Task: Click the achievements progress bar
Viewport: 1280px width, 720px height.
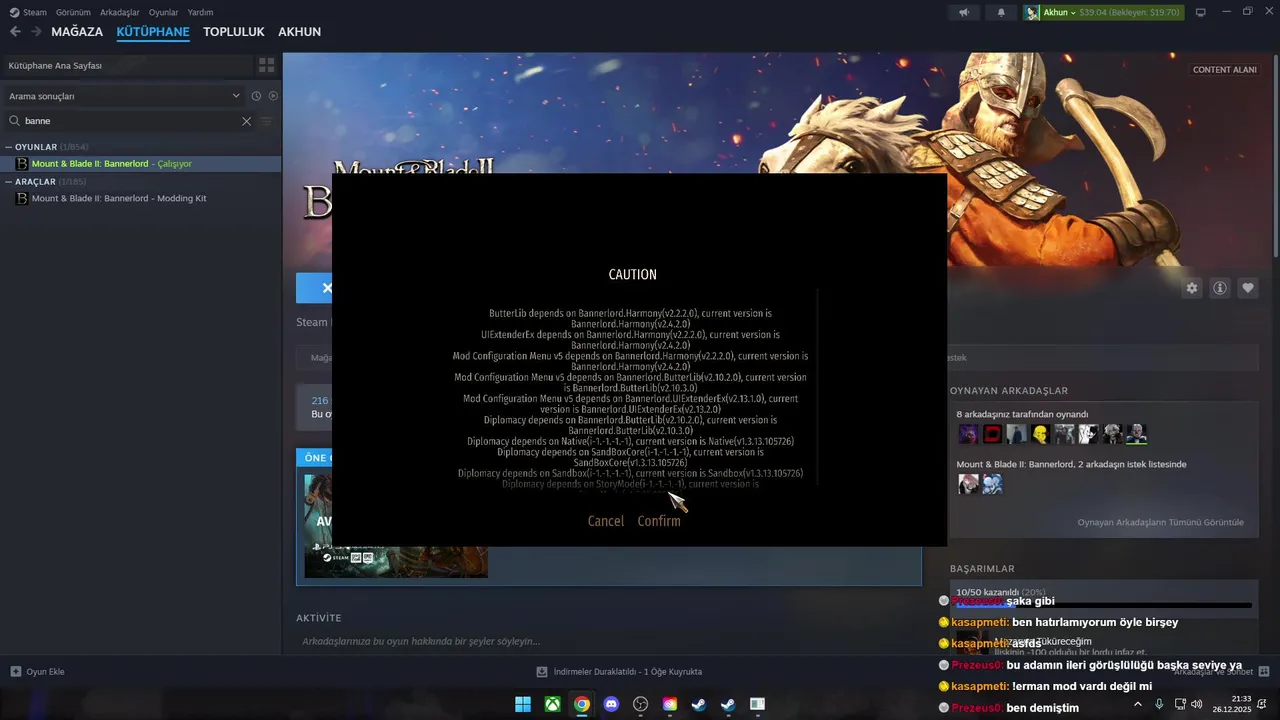Action: [x=1104, y=604]
